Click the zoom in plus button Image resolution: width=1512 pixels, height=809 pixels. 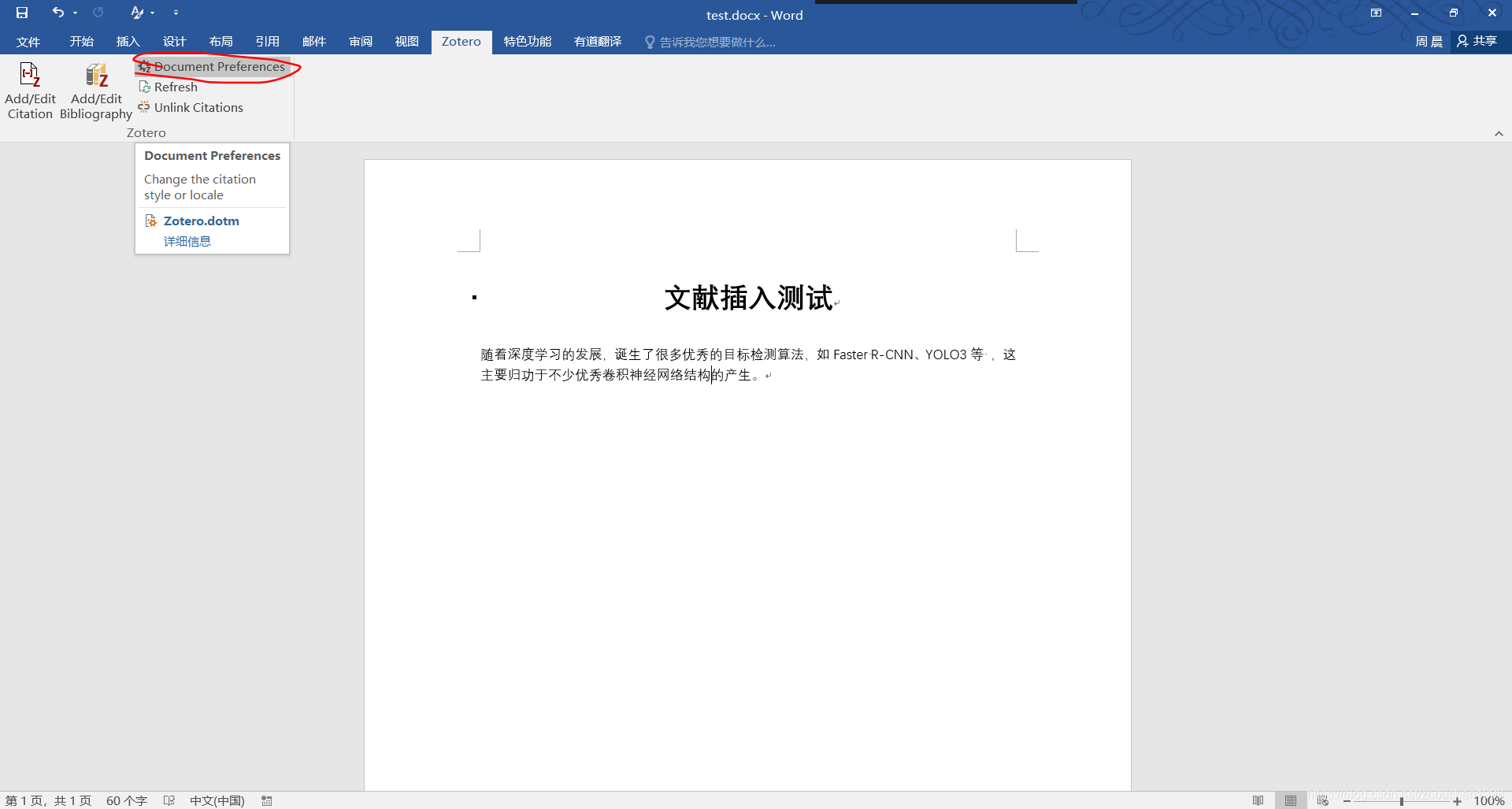[x=1457, y=801]
